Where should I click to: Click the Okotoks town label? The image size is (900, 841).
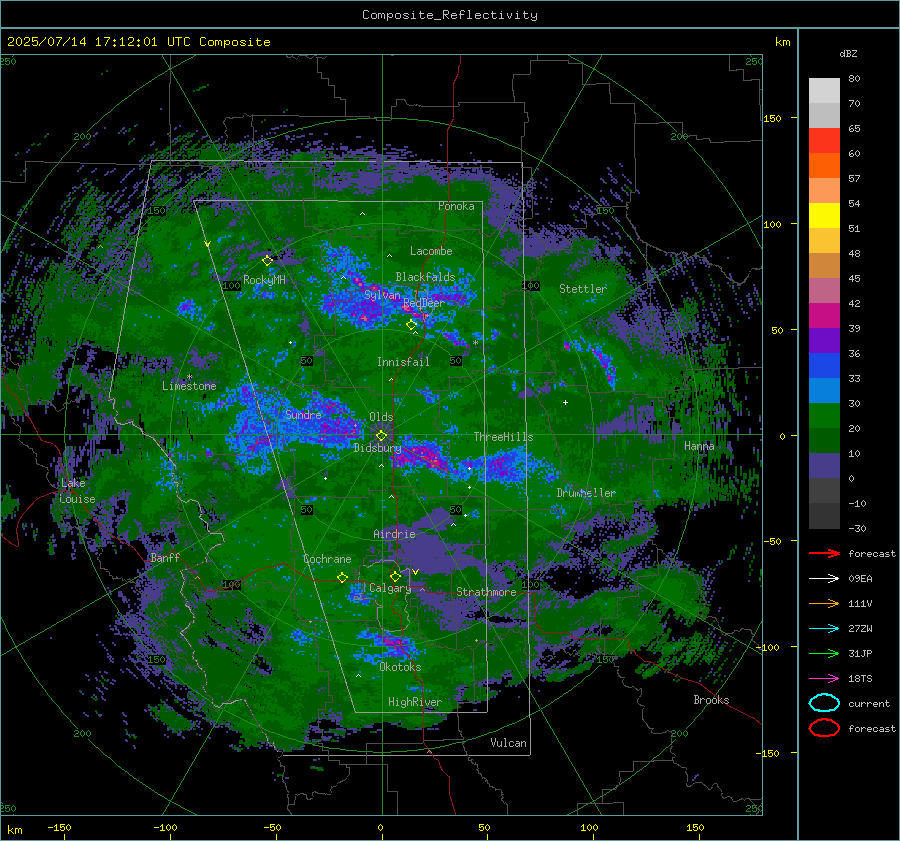click(400, 667)
